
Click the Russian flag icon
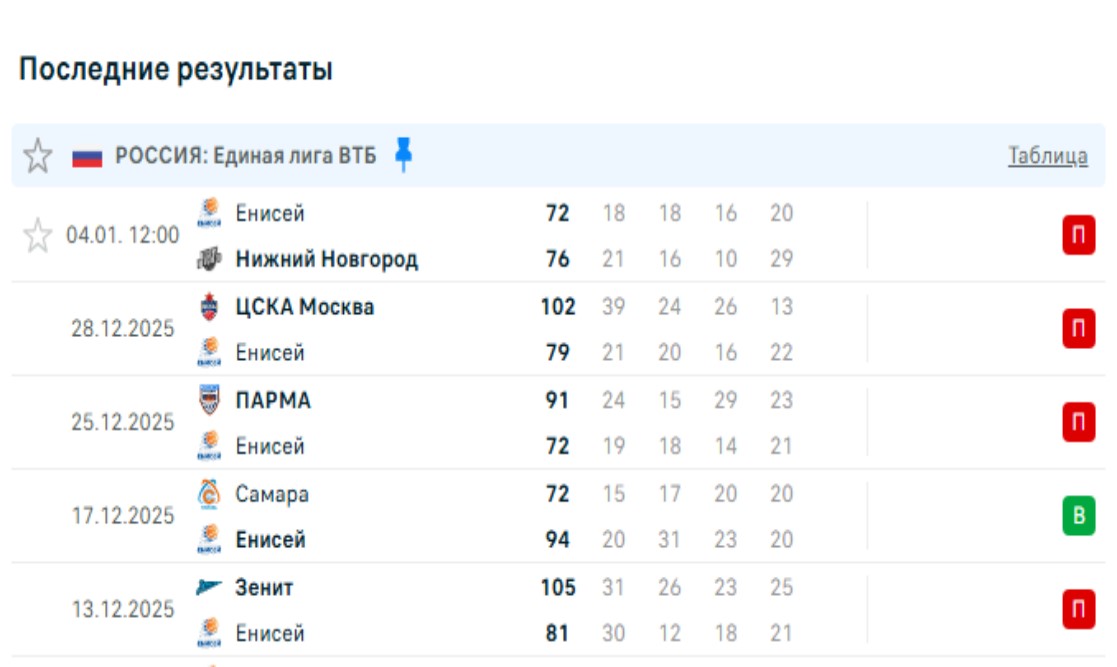87,157
